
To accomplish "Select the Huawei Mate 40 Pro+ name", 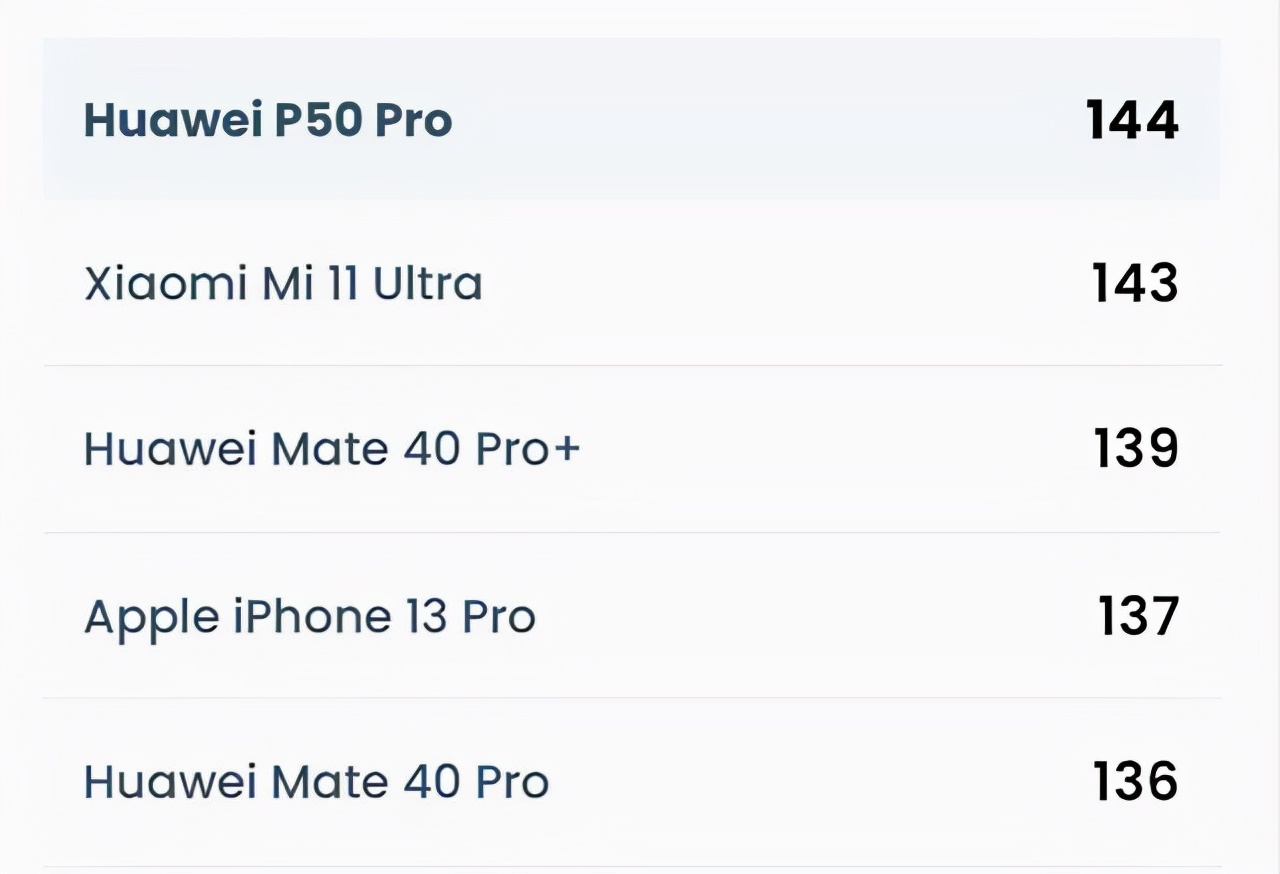I will click(x=332, y=449).
